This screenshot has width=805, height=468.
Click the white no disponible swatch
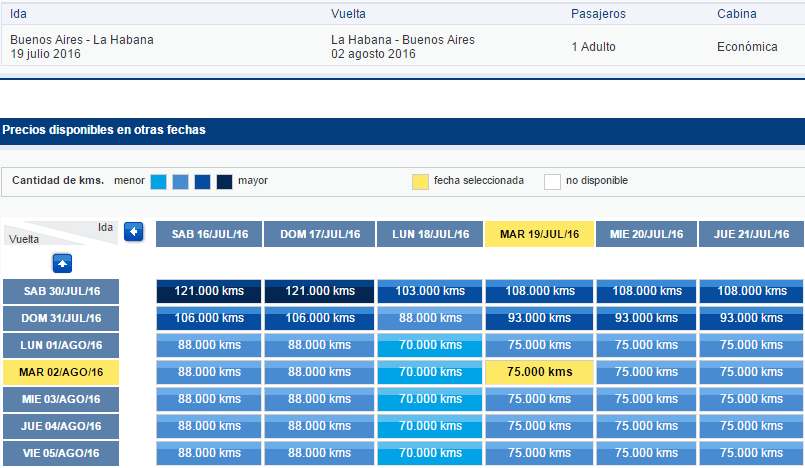[x=552, y=182]
